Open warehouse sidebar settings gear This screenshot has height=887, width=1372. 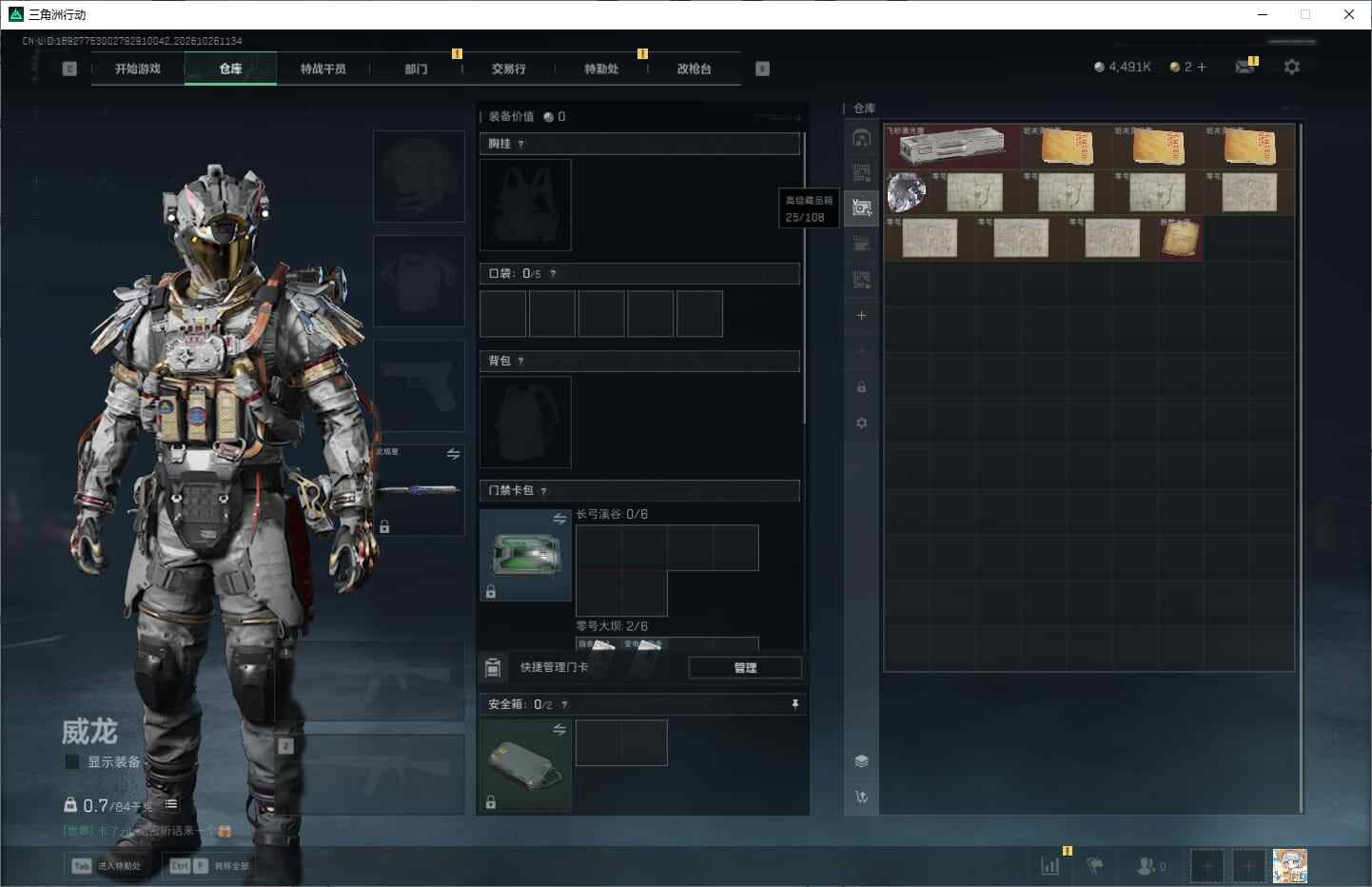[861, 423]
